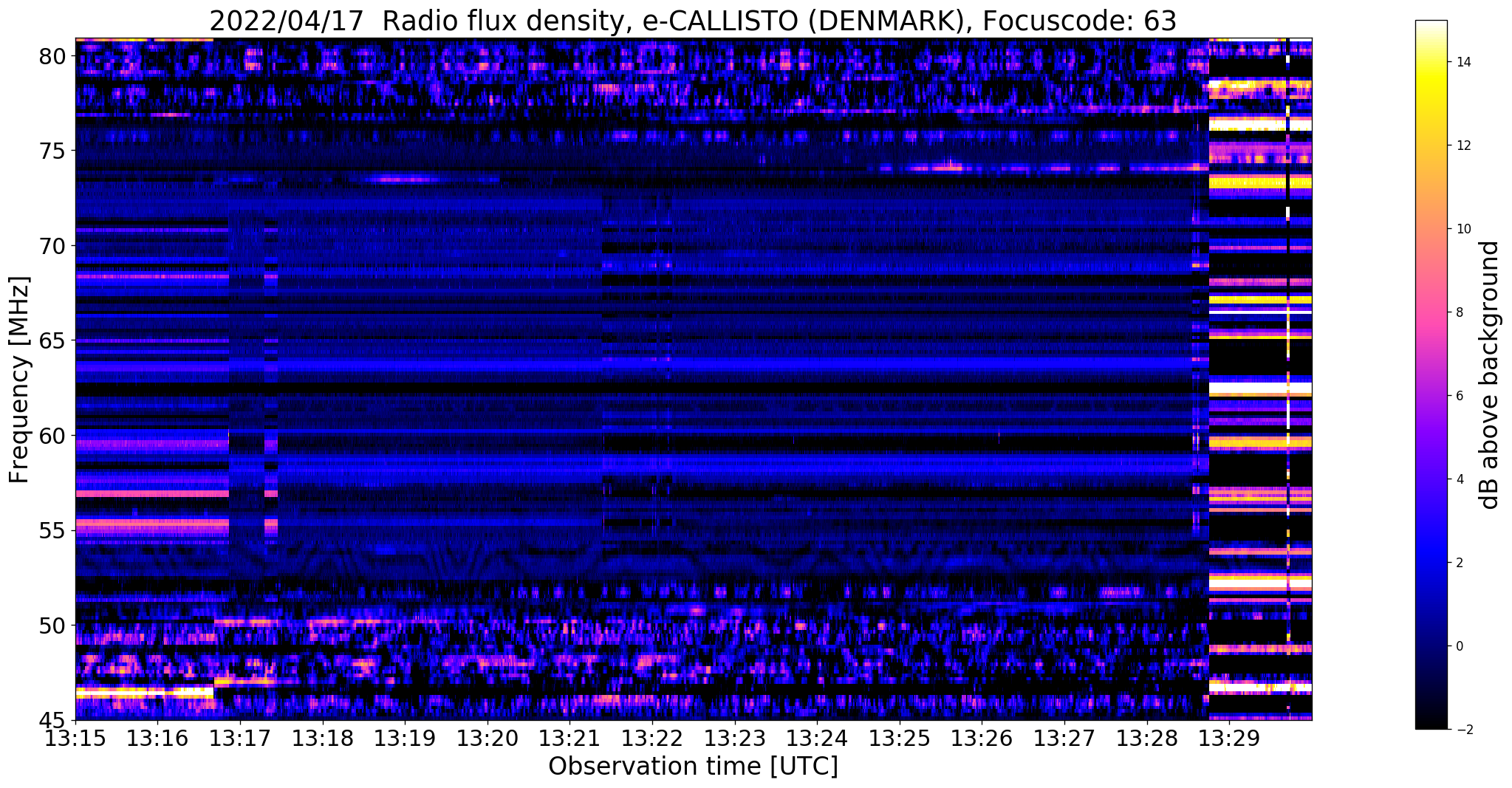The image size is (1512, 788).
Task: Select the 13:21 time tick label
Action: click(x=569, y=739)
